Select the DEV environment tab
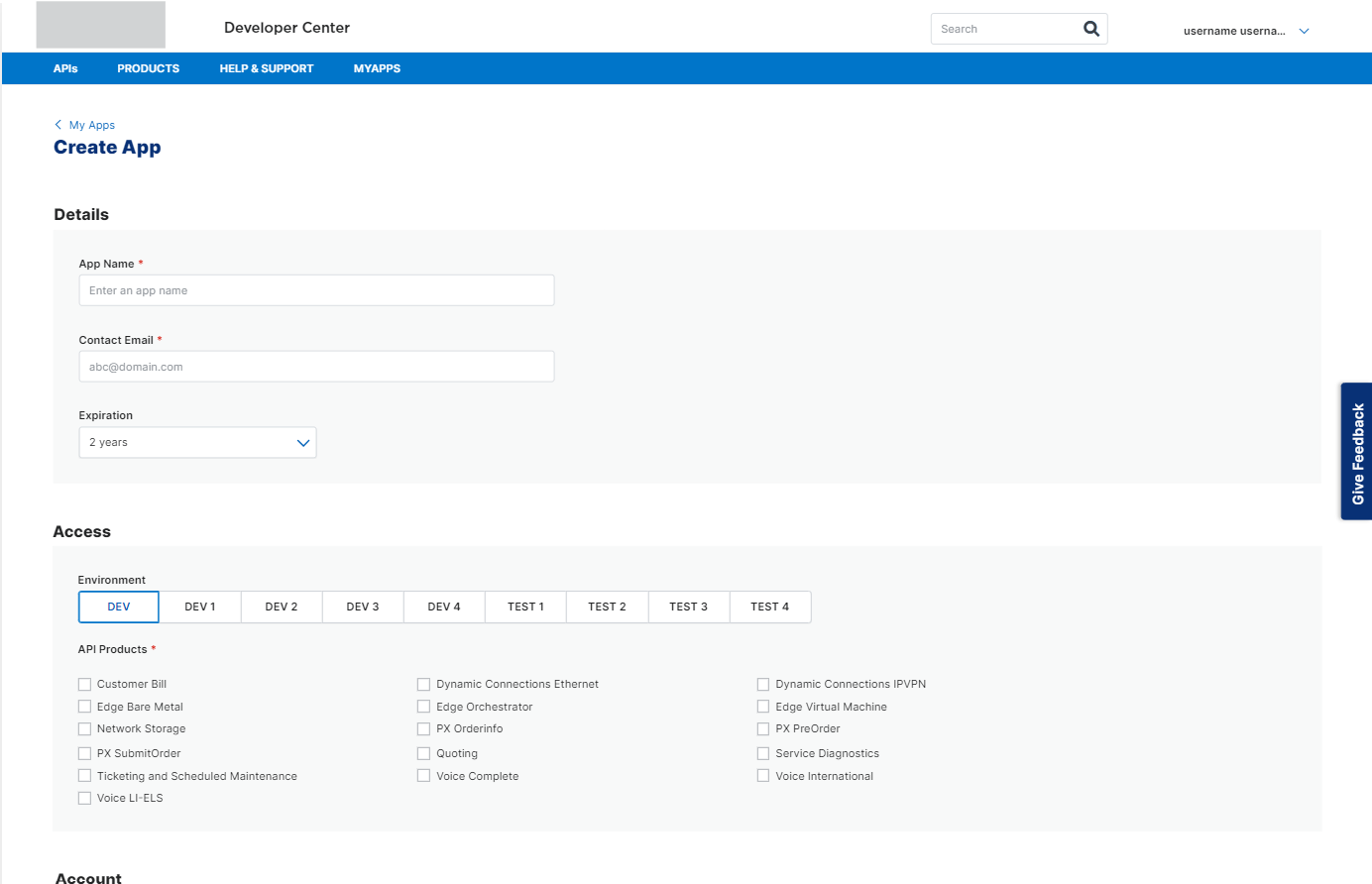Screen dimensions: 1372x884 [x=119, y=607]
